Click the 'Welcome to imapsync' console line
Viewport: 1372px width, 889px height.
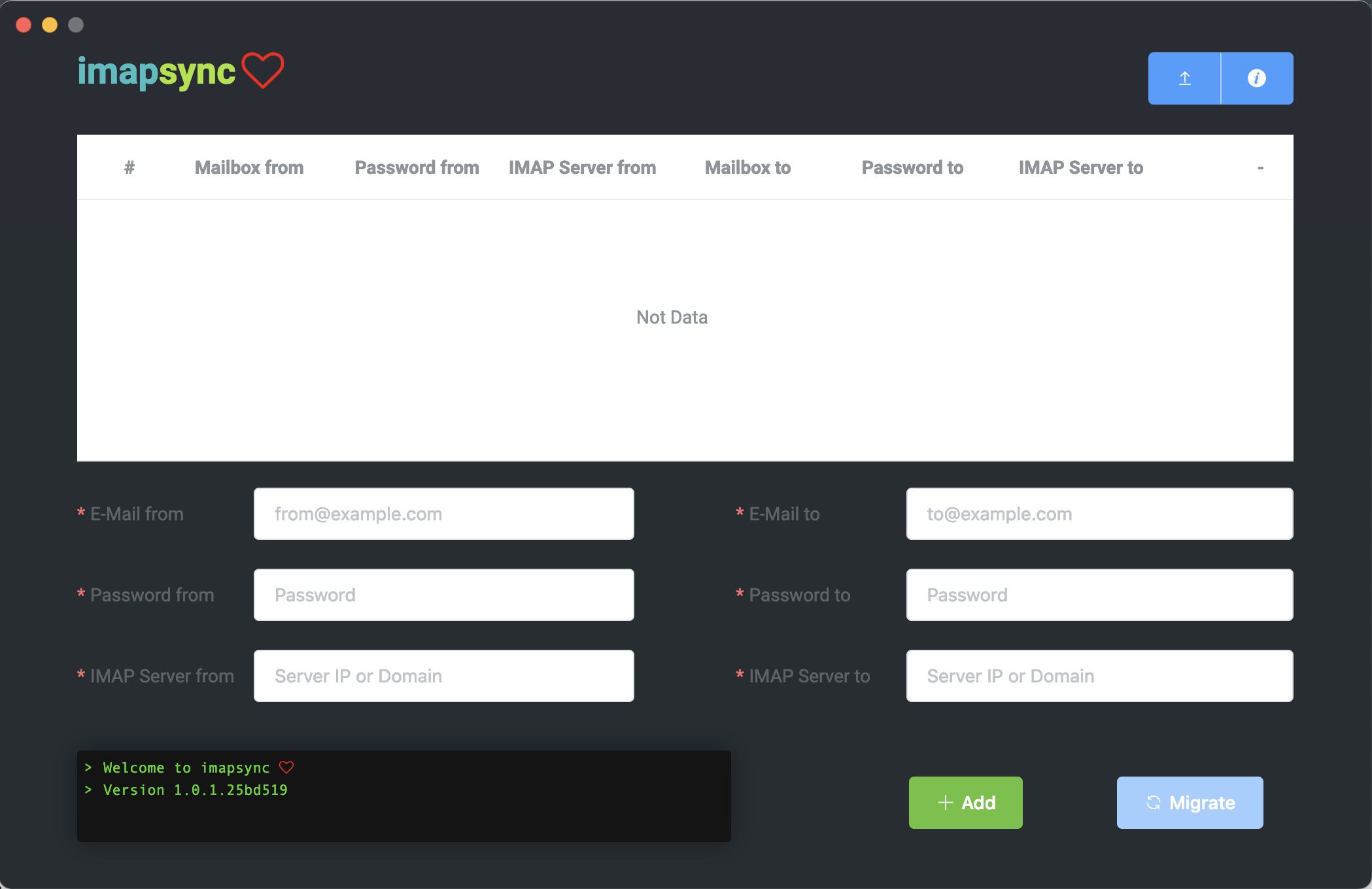tap(190, 767)
